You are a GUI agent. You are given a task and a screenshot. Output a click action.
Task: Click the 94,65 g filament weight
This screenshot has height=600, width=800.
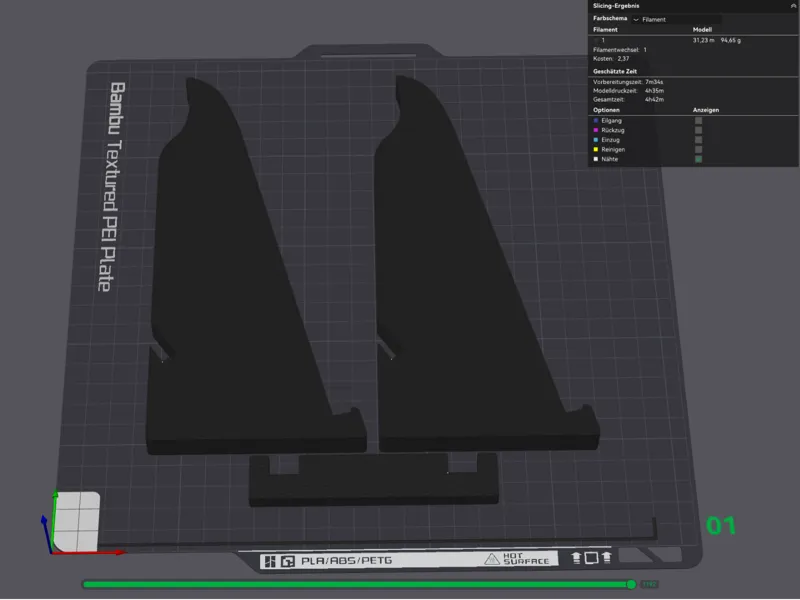click(x=731, y=40)
